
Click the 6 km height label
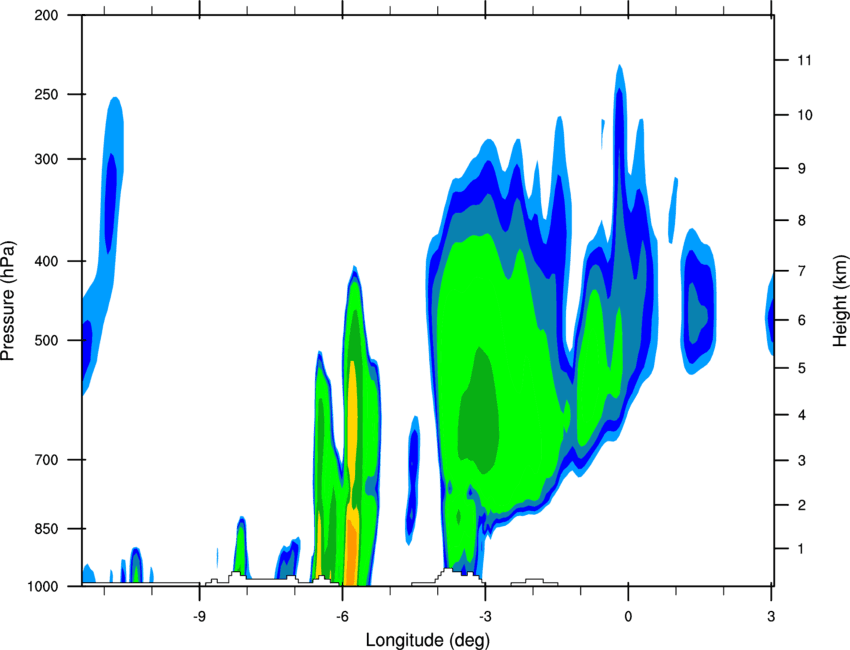[802, 320]
